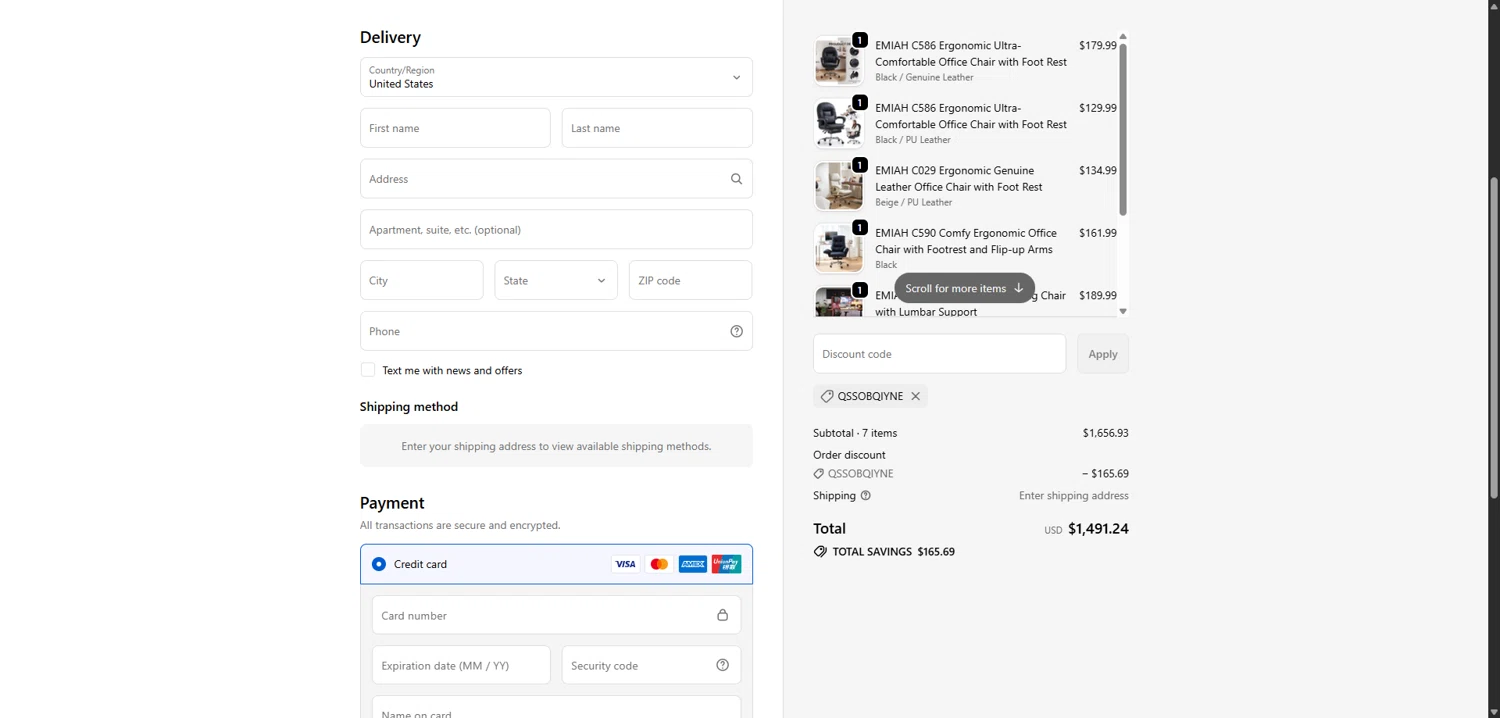1500x718 pixels.
Task: Click the shipping info question mark icon
Action: 866,495
